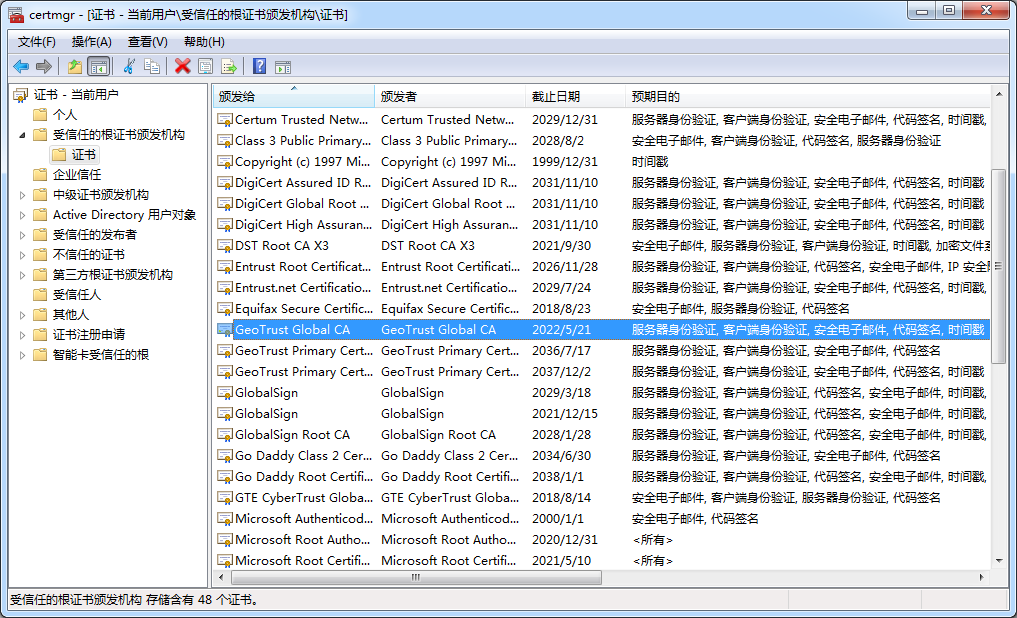Select the DigiCert Global Root certificate row
The image size is (1017, 618).
[602, 204]
